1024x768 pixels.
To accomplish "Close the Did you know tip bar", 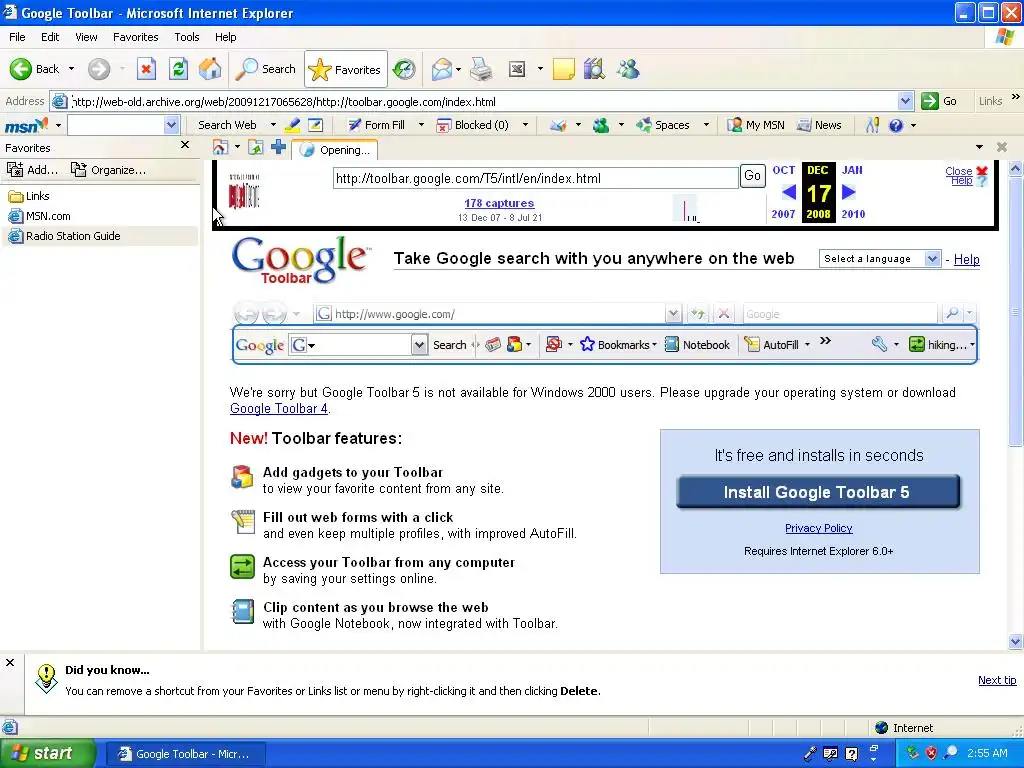I will (x=10, y=663).
